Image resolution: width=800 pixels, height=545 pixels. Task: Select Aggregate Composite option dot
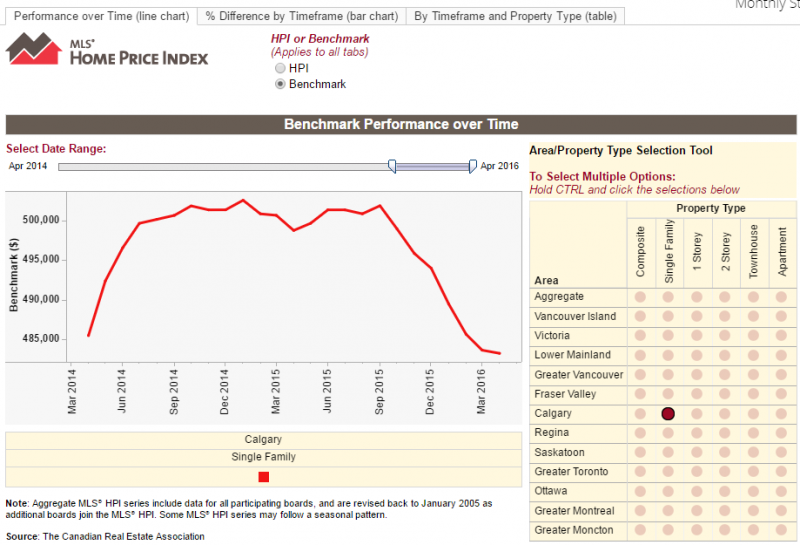click(640, 297)
